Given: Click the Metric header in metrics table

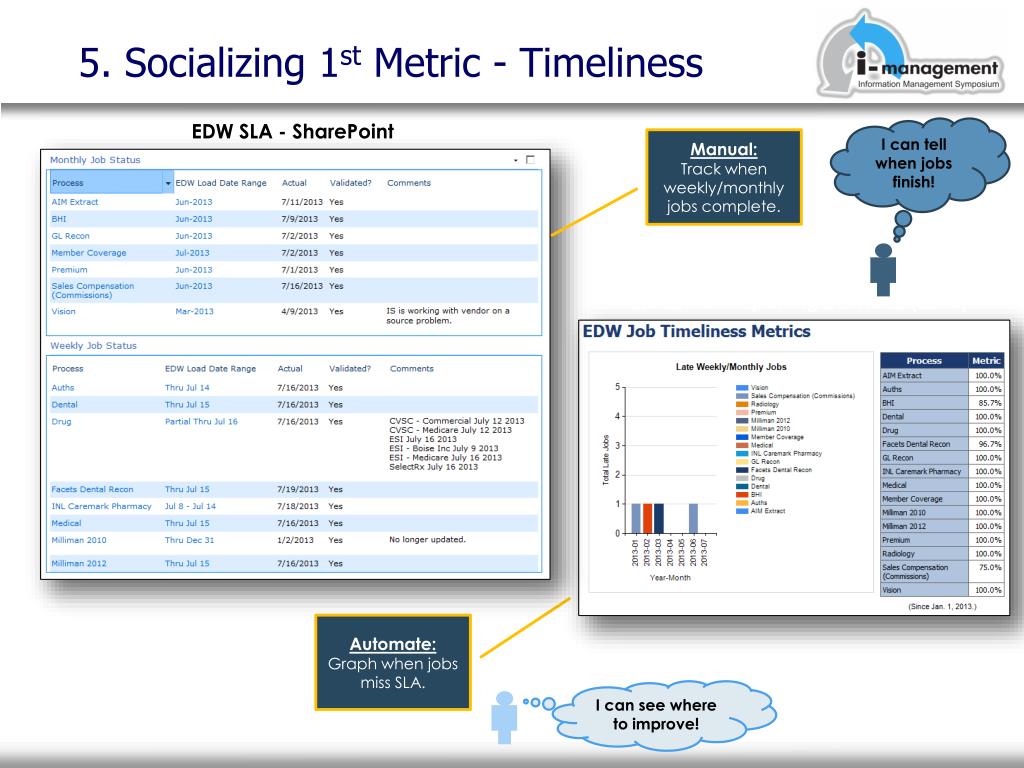Looking at the screenshot, I should 985,360.
